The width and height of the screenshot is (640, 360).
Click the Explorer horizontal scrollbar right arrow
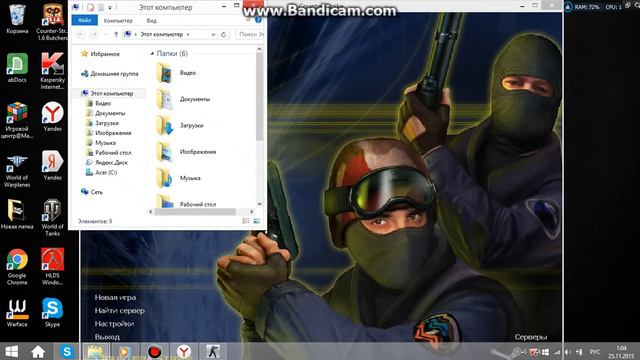pos(251,212)
